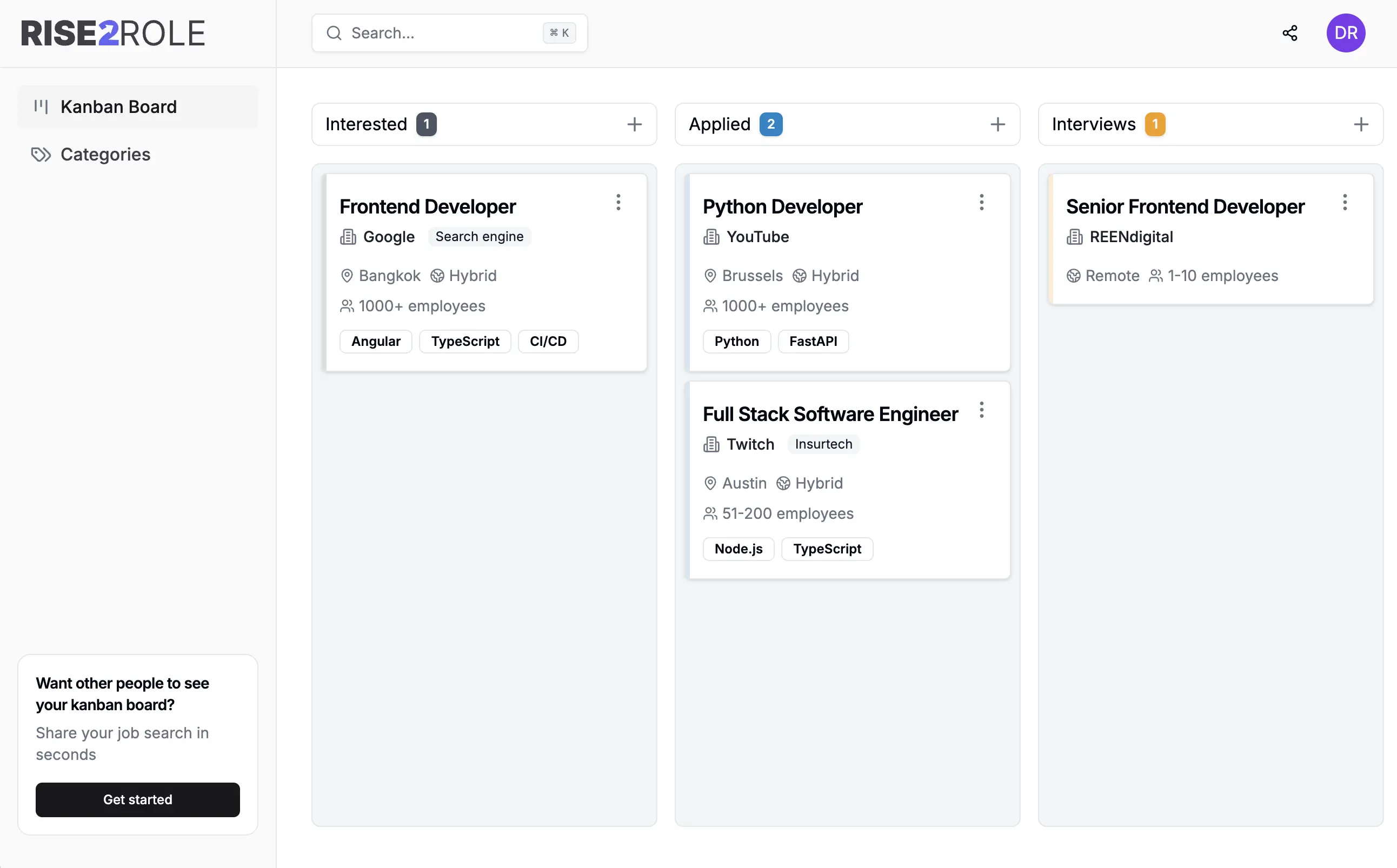This screenshot has height=868, width=1397.
Task: Open three-dot menu on Full Stack Software Engineer card
Action: [981, 410]
